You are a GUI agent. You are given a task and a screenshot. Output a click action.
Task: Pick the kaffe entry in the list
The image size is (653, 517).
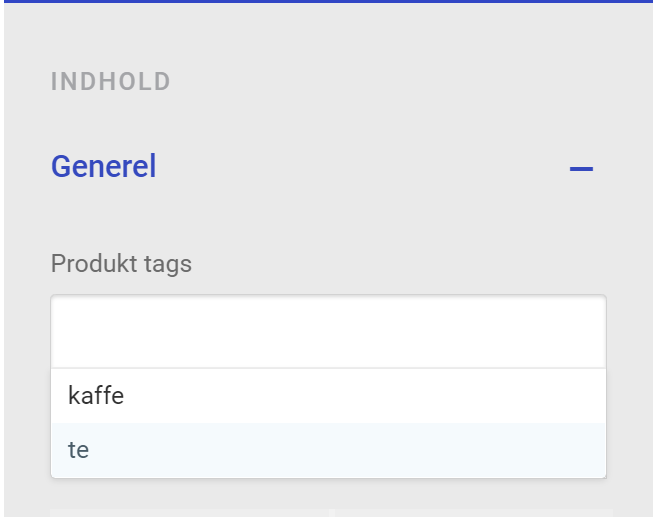click(96, 396)
